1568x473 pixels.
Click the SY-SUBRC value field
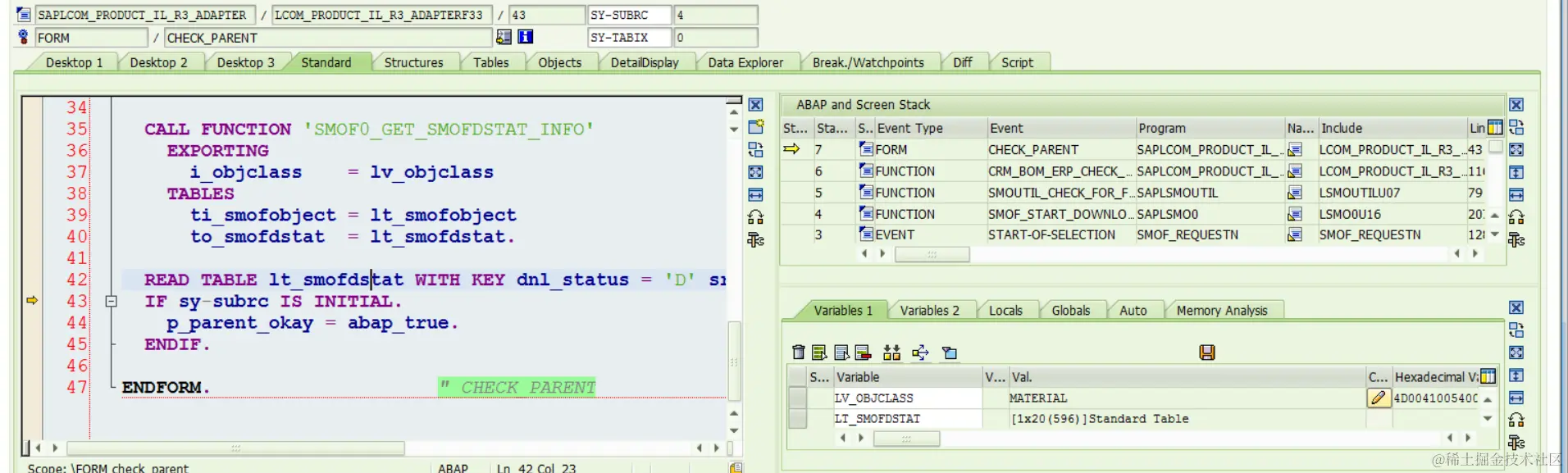[716, 15]
